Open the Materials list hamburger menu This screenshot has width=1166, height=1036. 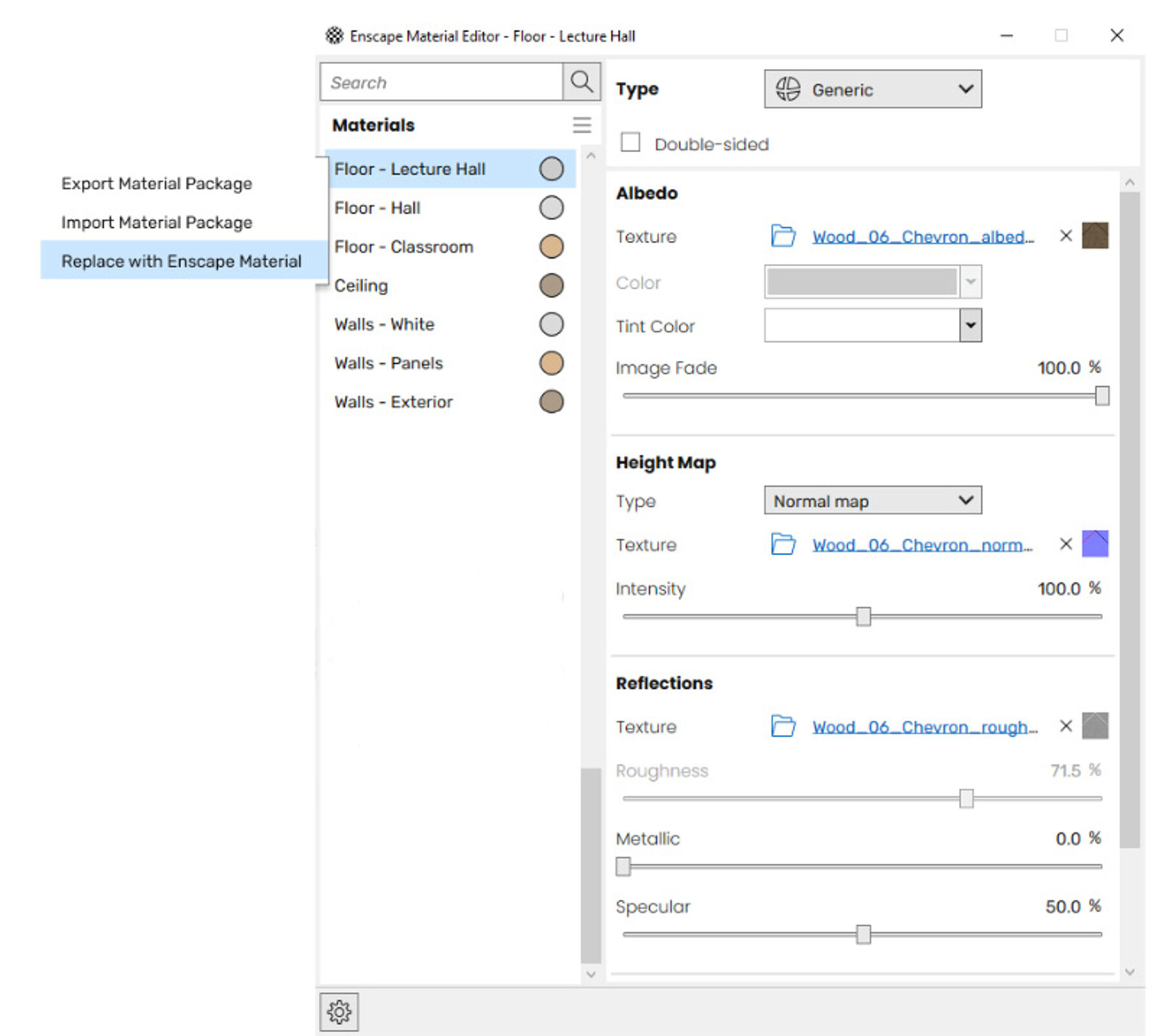(582, 125)
